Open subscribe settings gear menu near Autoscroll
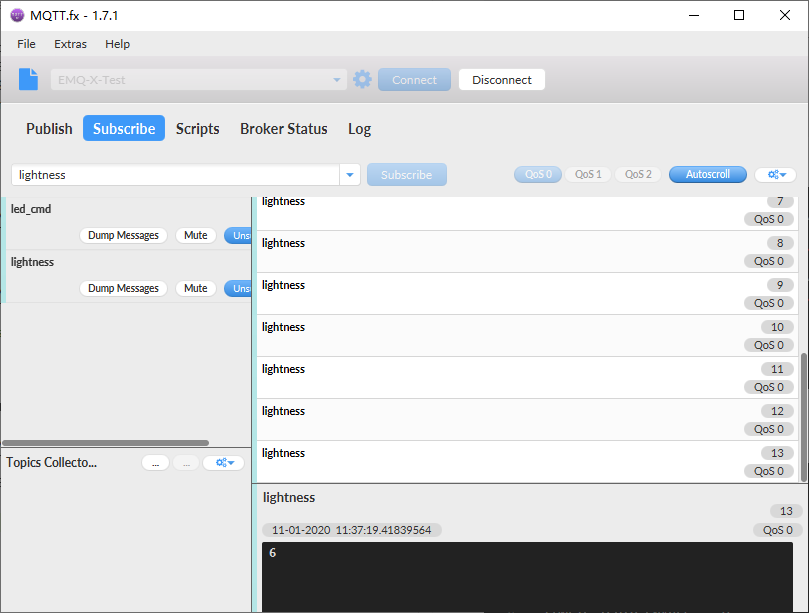The width and height of the screenshot is (809, 613). tap(775, 174)
